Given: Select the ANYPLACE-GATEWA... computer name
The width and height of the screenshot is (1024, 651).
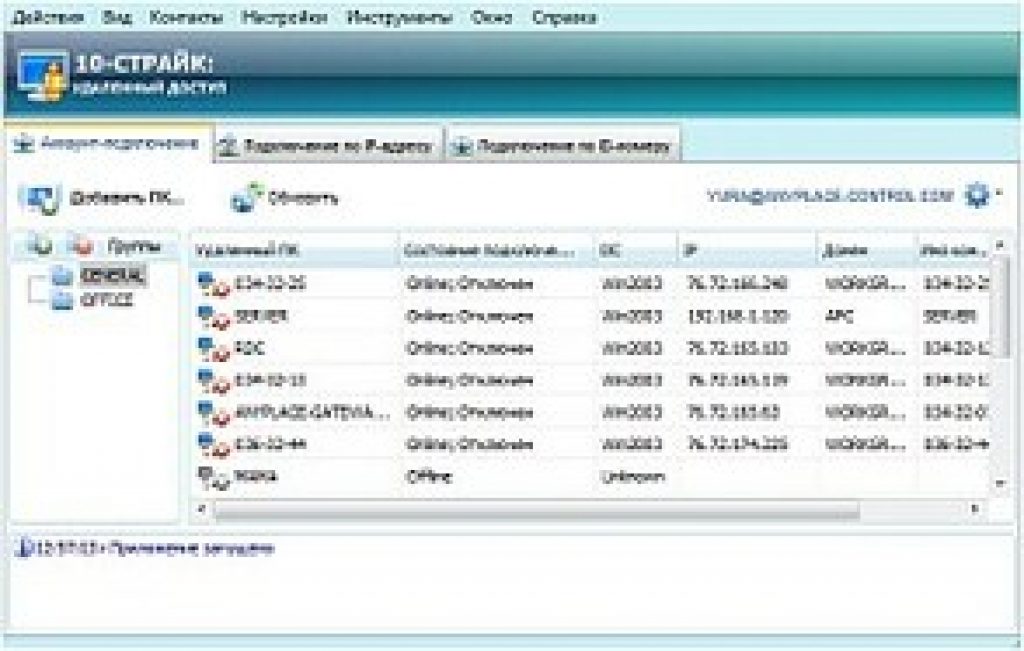Looking at the screenshot, I should [312, 413].
